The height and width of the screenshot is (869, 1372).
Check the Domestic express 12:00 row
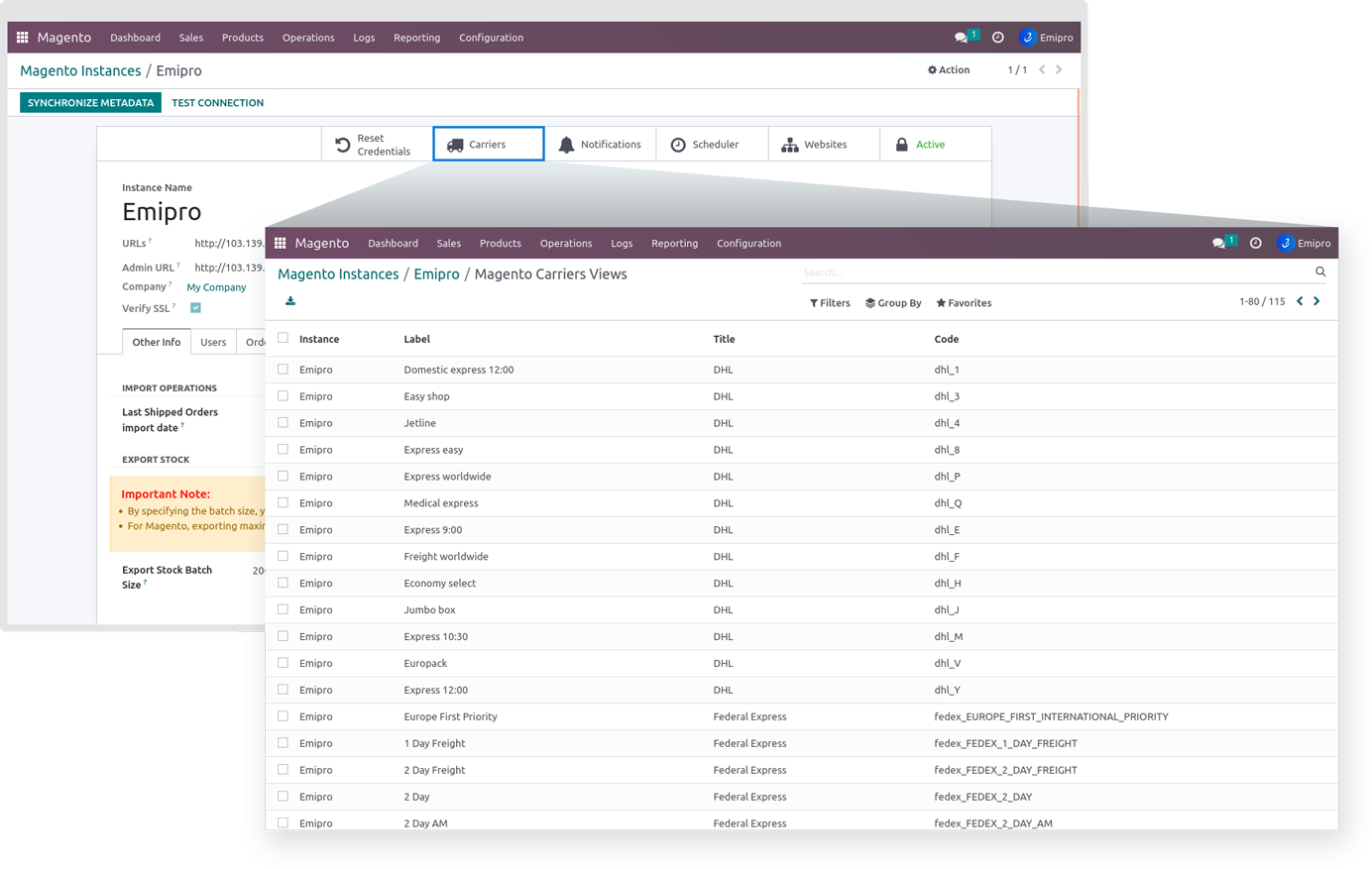(x=284, y=369)
